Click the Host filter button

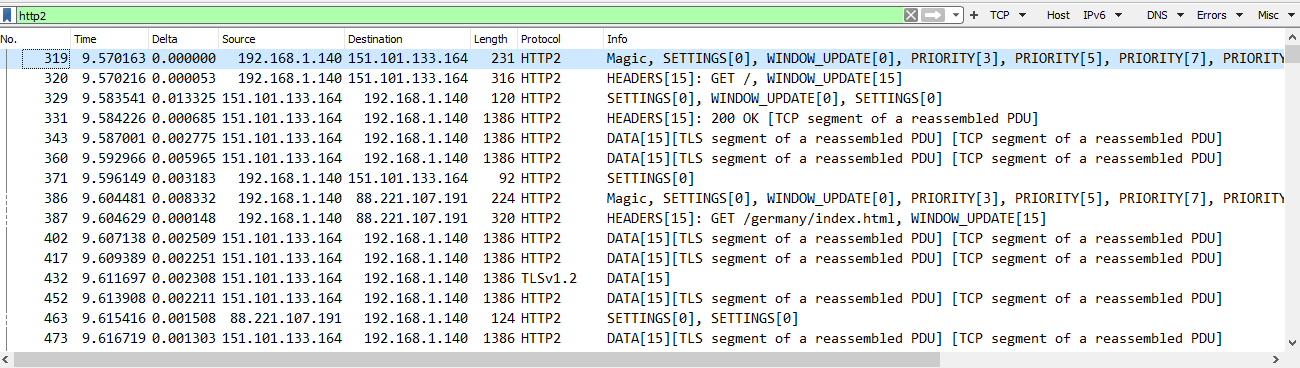pos(1058,15)
